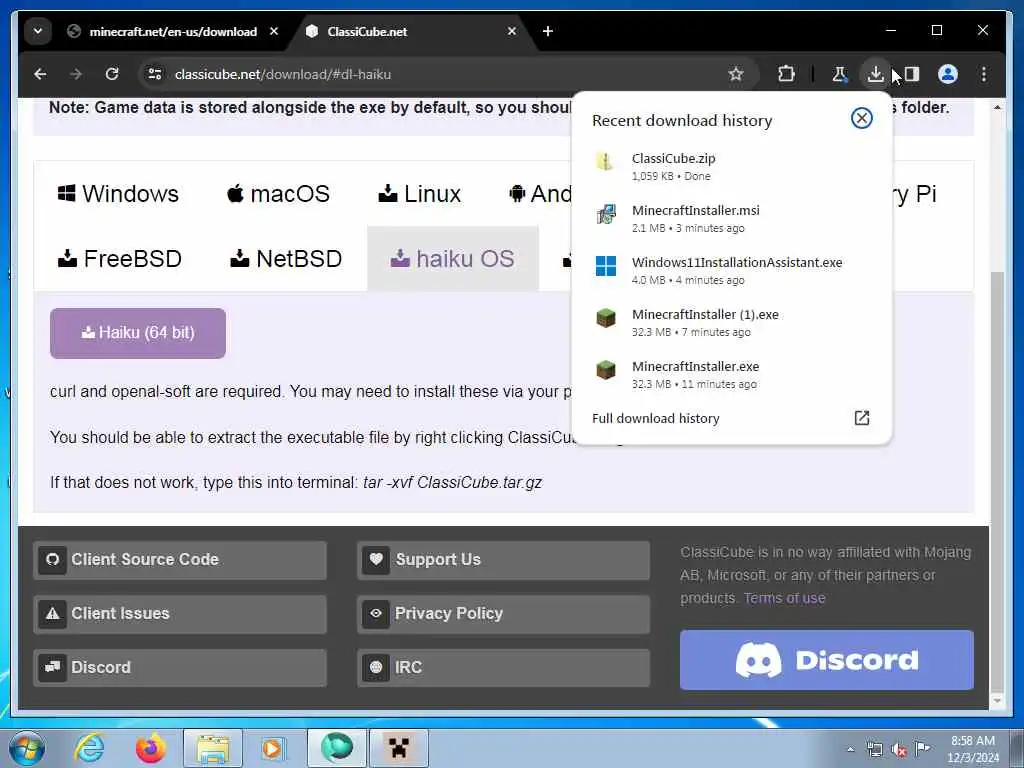This screenshot has width=1024, height=768.
Task: Click the Minecraft creeper taskbar icon
Action: coord(399,748)
